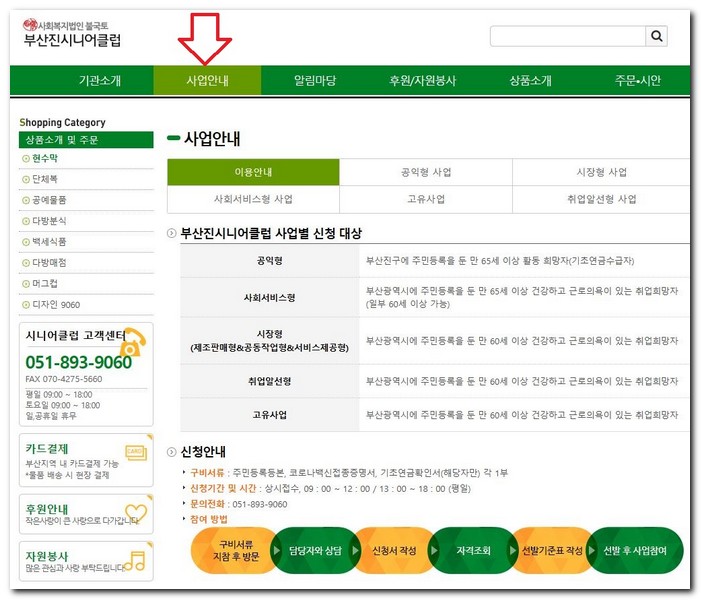Click the 선발기준표 작성 step
The height and width of the screenshot is (600, 701).
click(x=552, y=550)
